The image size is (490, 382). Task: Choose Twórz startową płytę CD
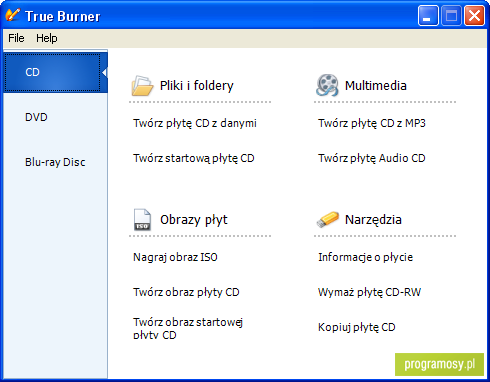(194, 158)
